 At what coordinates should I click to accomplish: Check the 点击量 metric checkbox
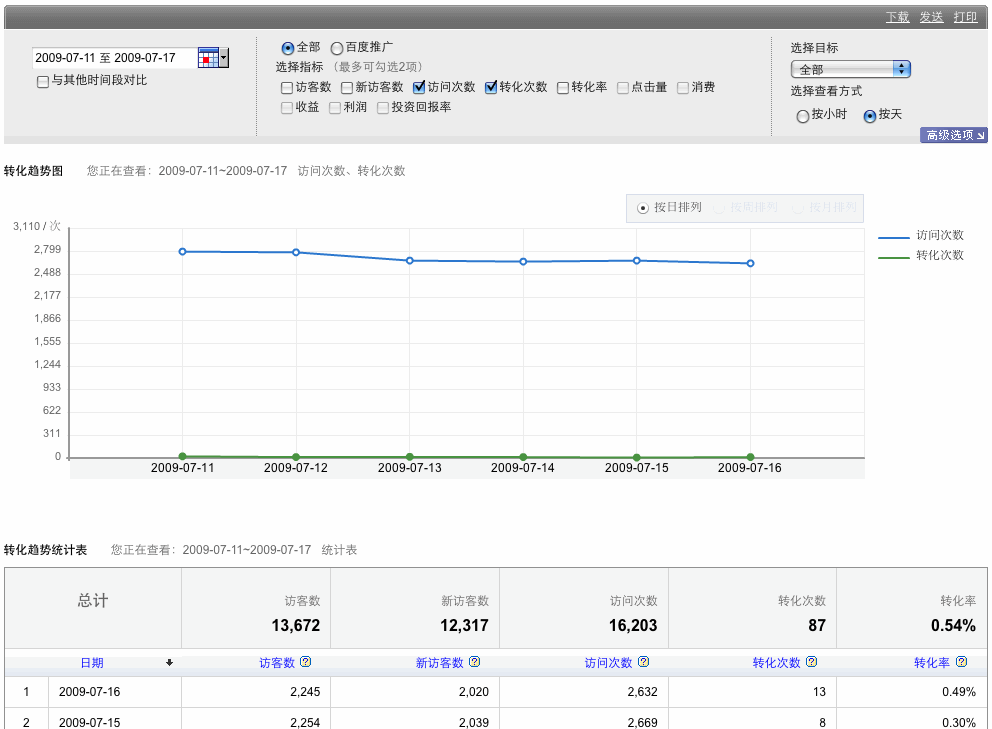pyautogui.click(x=623, y=87)
